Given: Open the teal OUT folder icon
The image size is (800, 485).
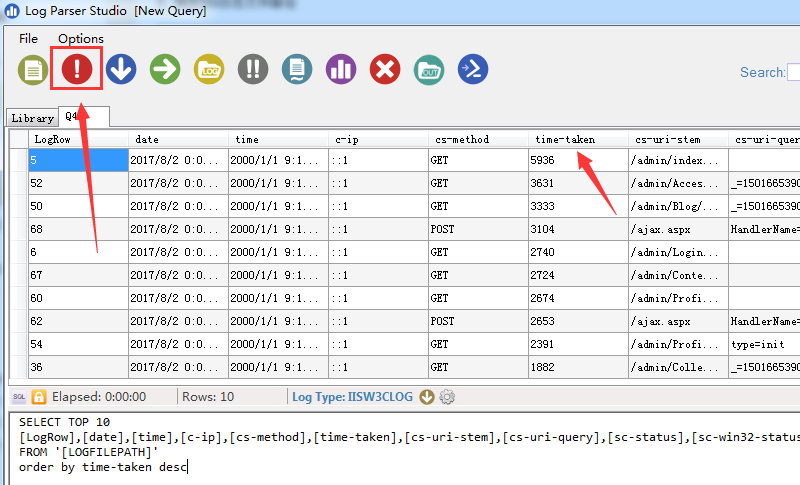Looking at the screenshot, I should [x=429, y=69].
